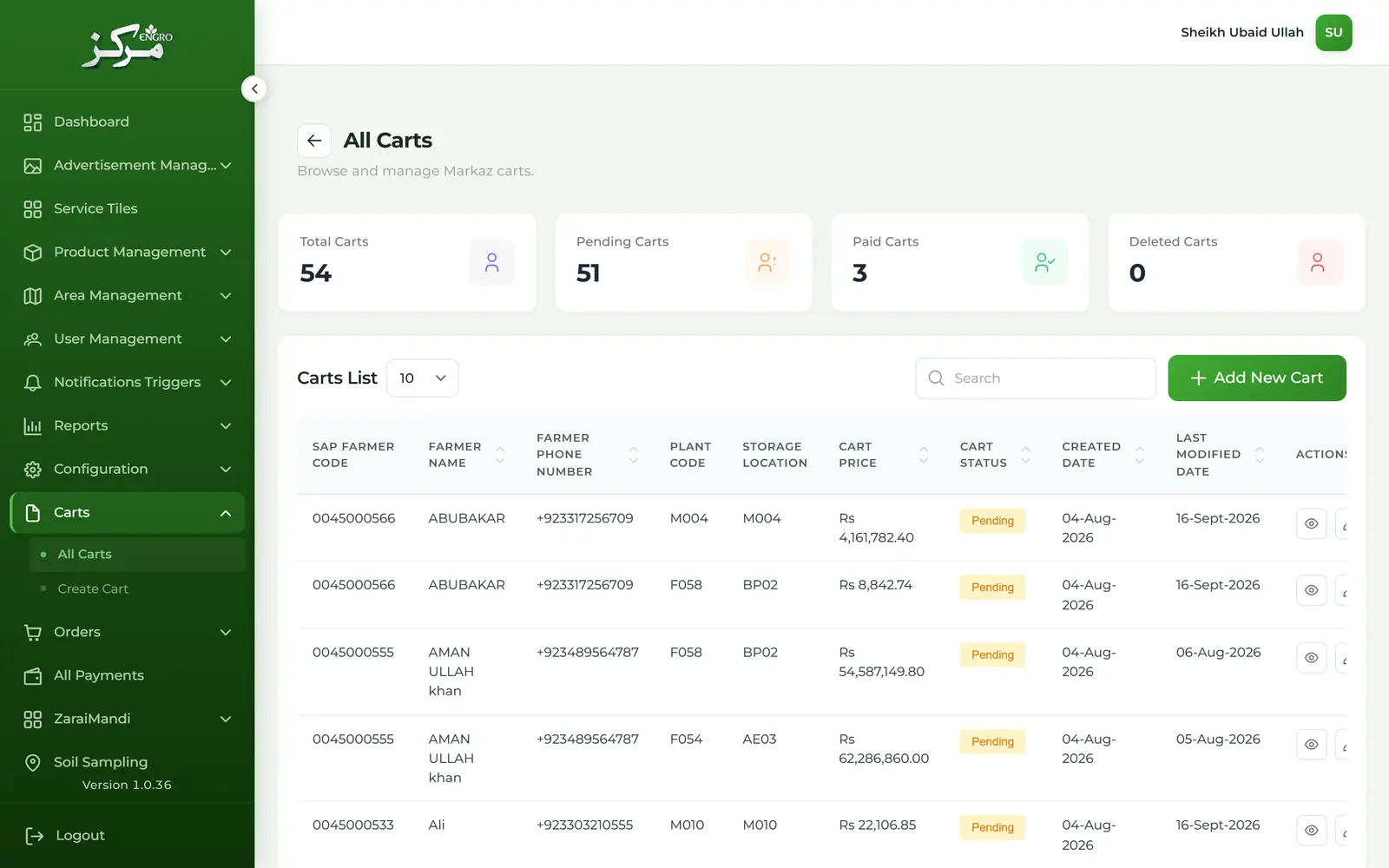1389x868 pixels.
Task: Expand the ZaraiMandi chevron
Action: [226, 720]
